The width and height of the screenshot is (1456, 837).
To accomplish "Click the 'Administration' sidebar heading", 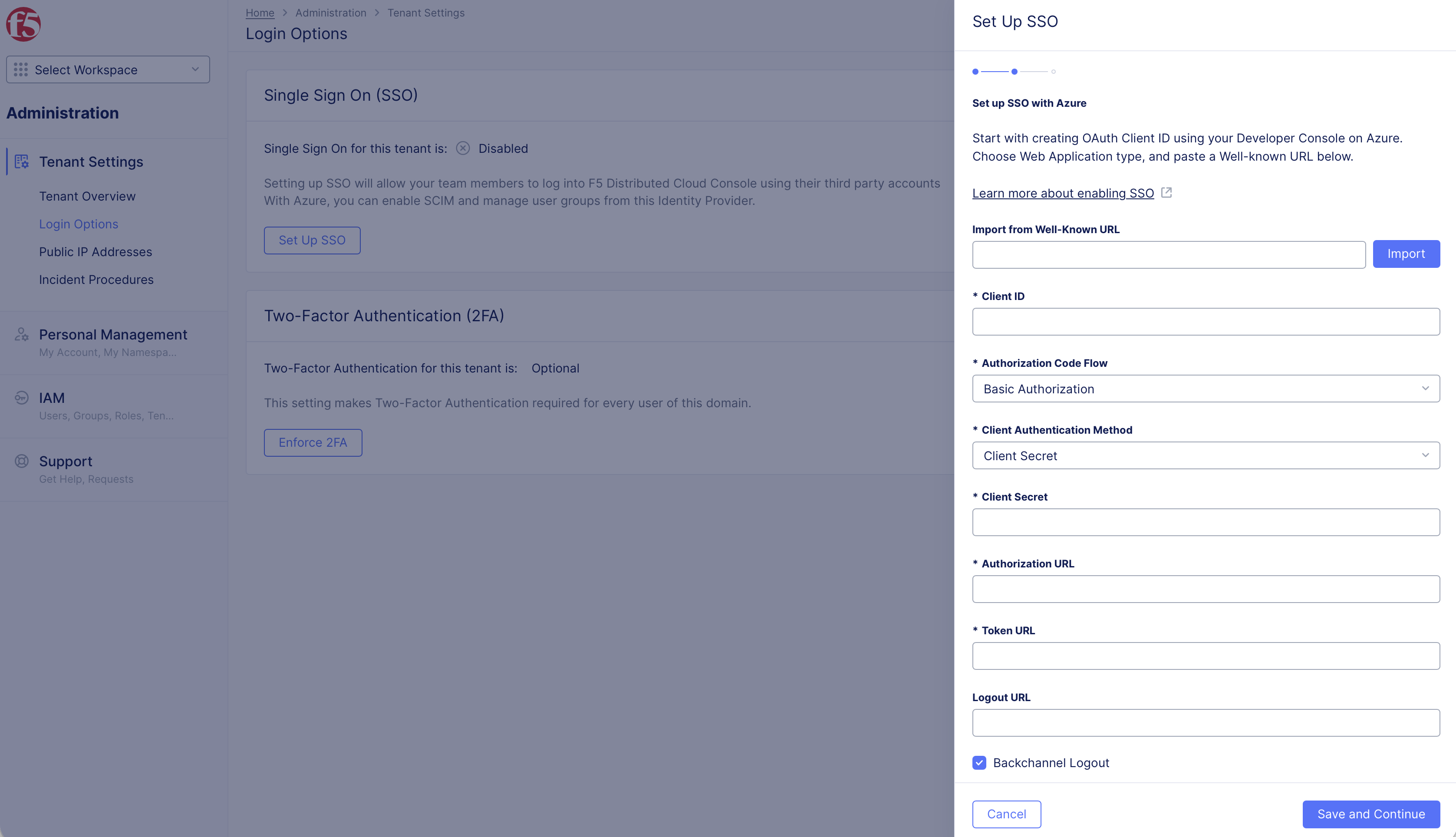I will tap(63, 113).
